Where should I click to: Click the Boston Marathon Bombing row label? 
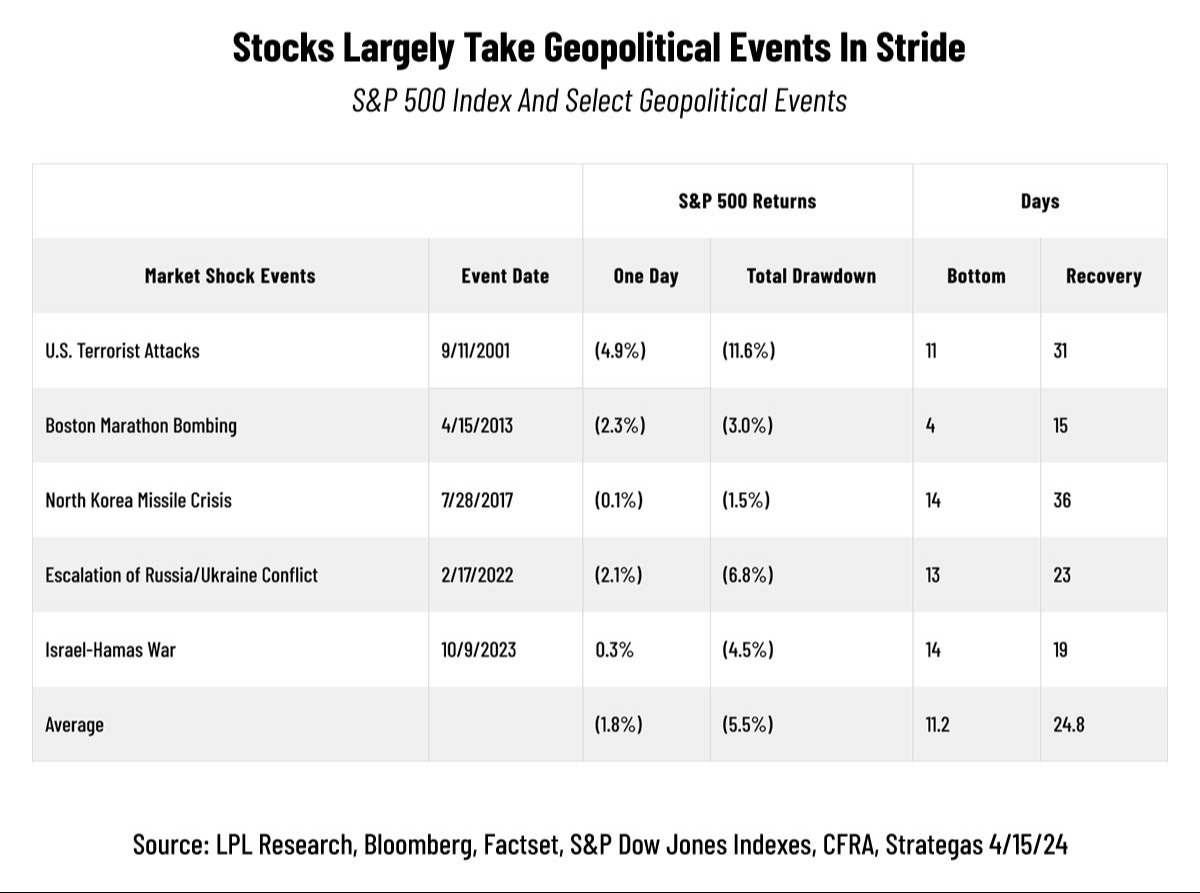click(x=141, y=425)
